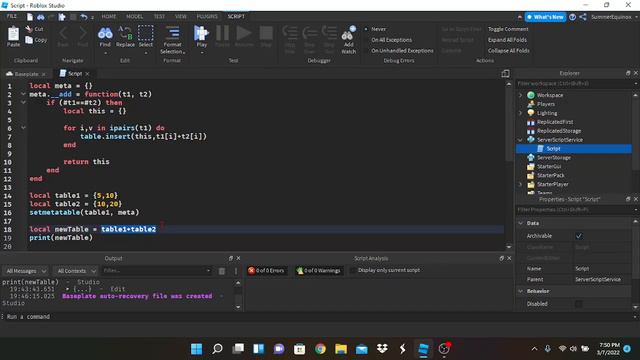Expand the StarterPlayer tree node
Image resolution: width=640 pixels, height=360 pixels.
click(520, 184)
